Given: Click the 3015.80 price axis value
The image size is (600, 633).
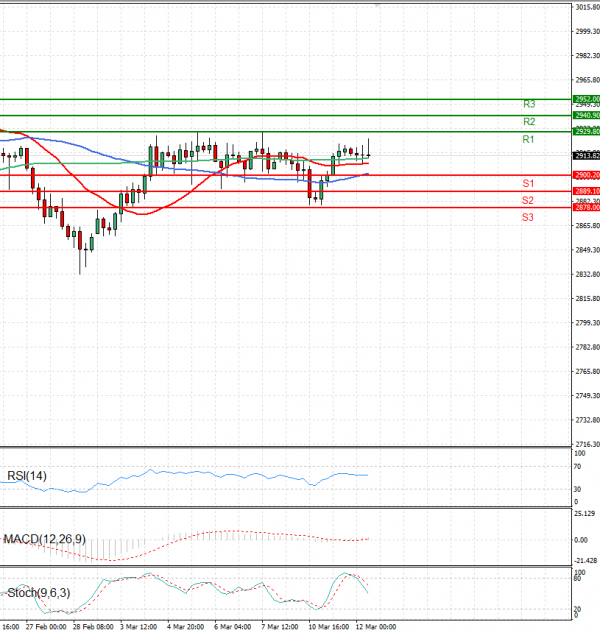Looking at the screenshot, I should 587,7.
